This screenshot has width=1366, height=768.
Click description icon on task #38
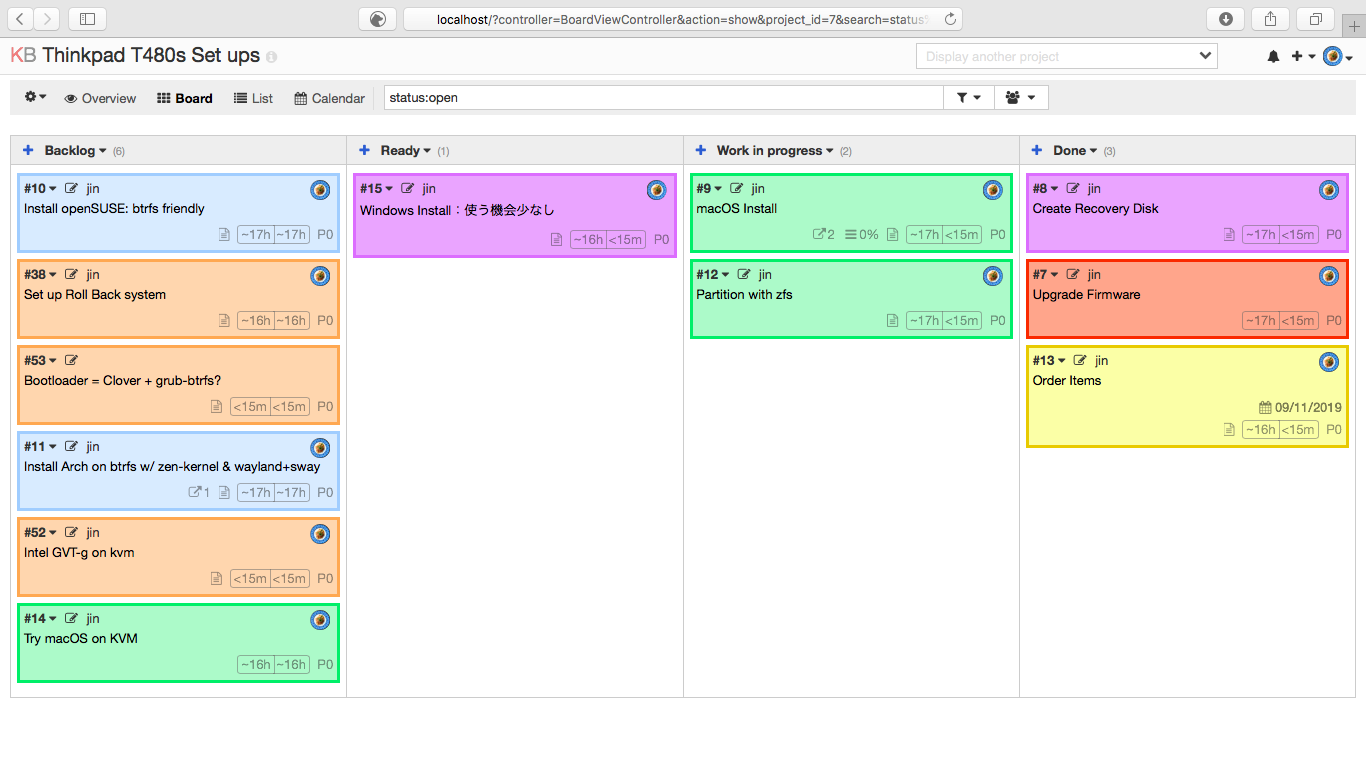tap(224, 321)
